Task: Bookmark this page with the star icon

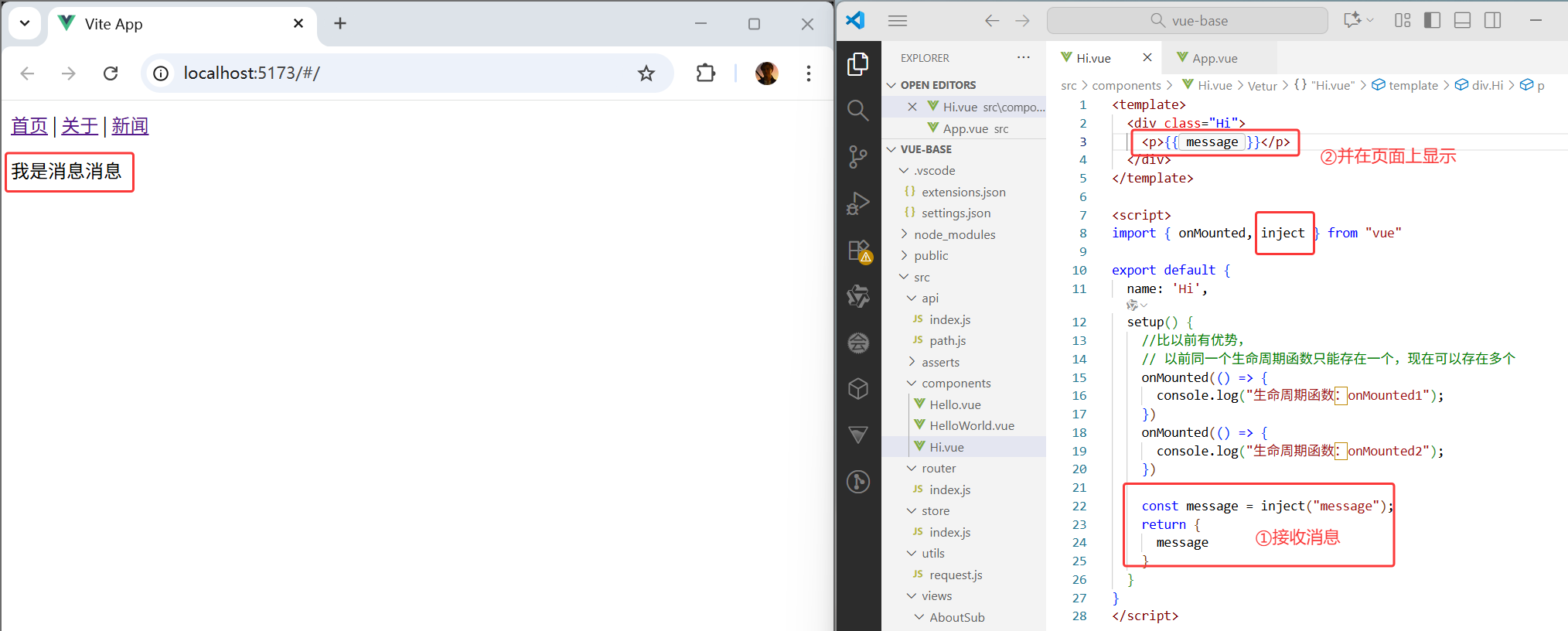Action: 646,73
